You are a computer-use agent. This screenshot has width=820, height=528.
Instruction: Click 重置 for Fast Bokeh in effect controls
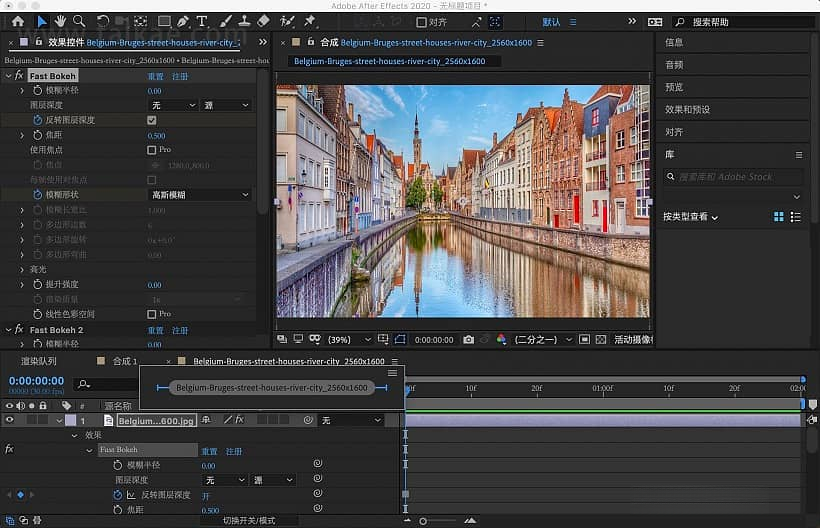(x=155, y=77)
